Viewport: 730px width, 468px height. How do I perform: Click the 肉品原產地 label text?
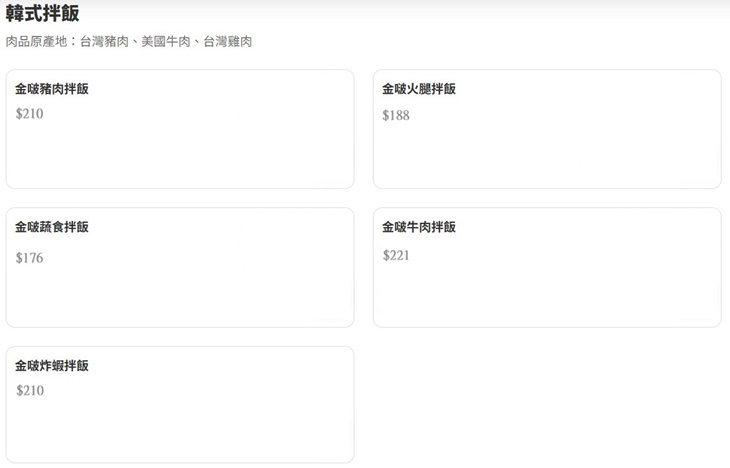[35, 42]
